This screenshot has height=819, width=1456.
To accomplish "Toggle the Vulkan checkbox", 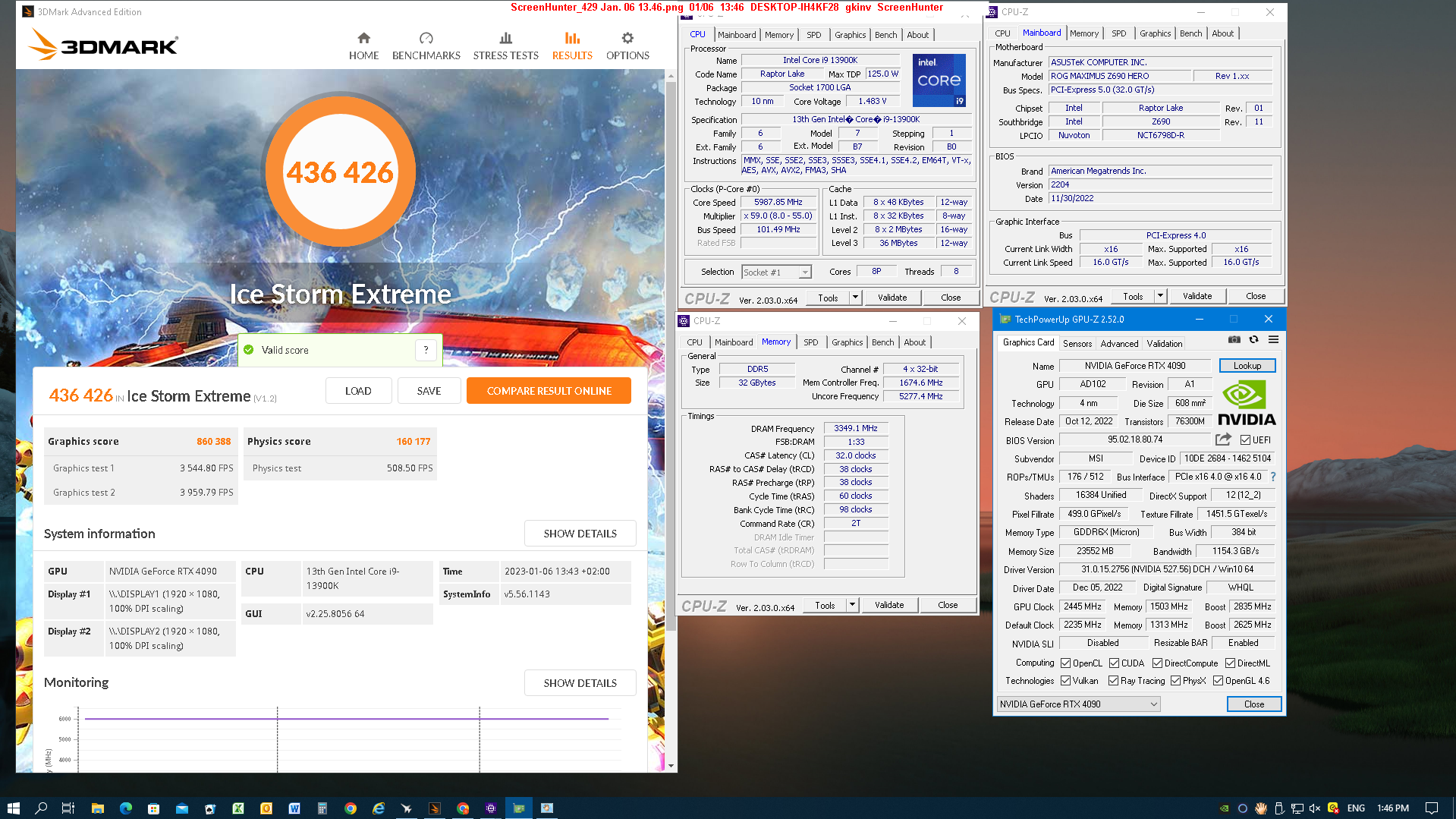I will [x=1065, y=680].
